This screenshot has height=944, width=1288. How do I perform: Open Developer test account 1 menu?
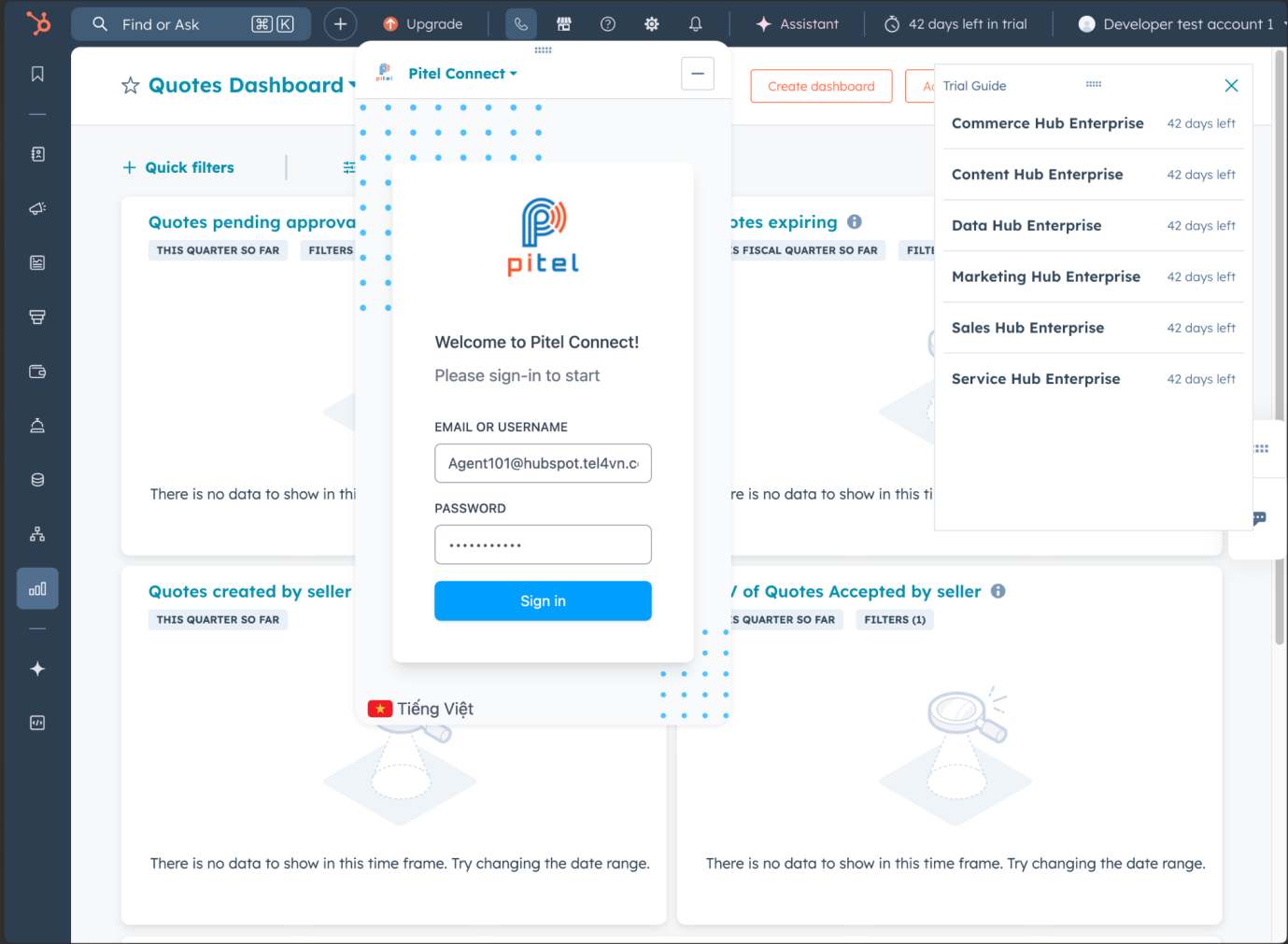click(1182, 24)
